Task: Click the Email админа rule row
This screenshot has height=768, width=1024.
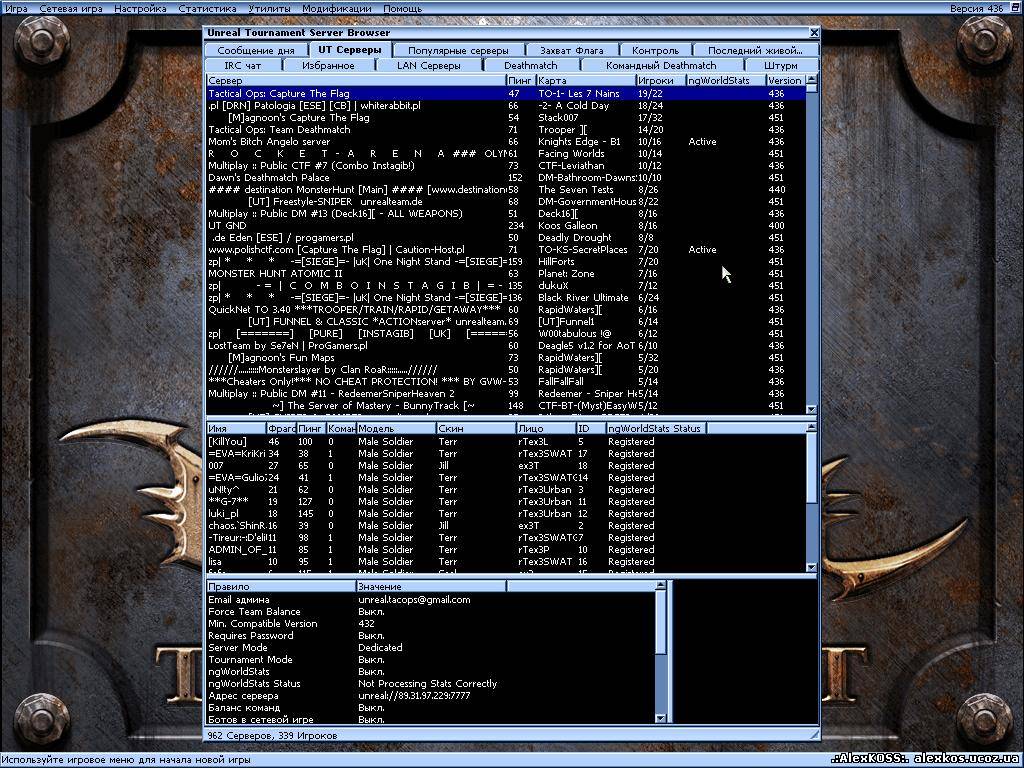Action: pyautogui.click(x=431, y=600)
